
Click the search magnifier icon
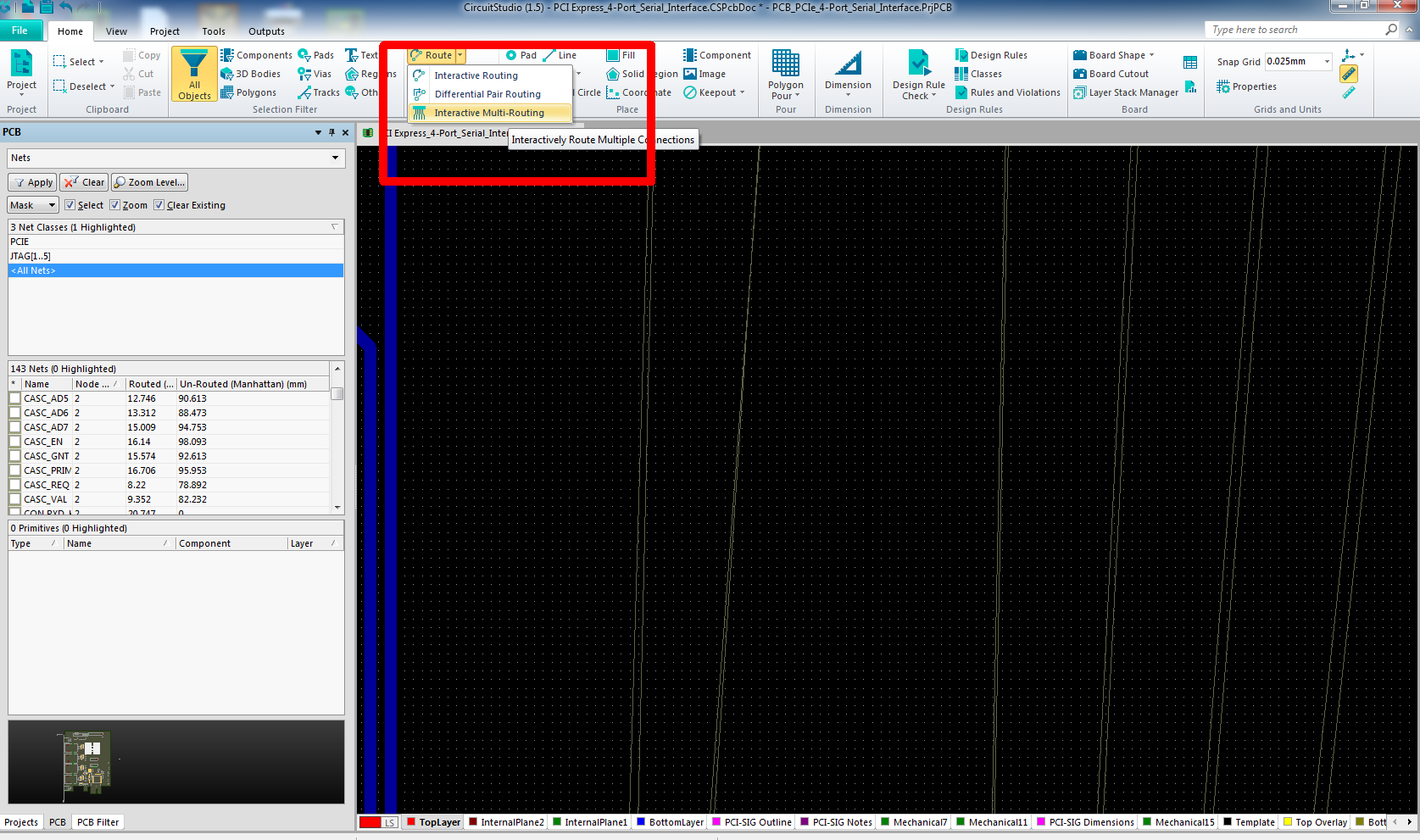point(1390,30)
